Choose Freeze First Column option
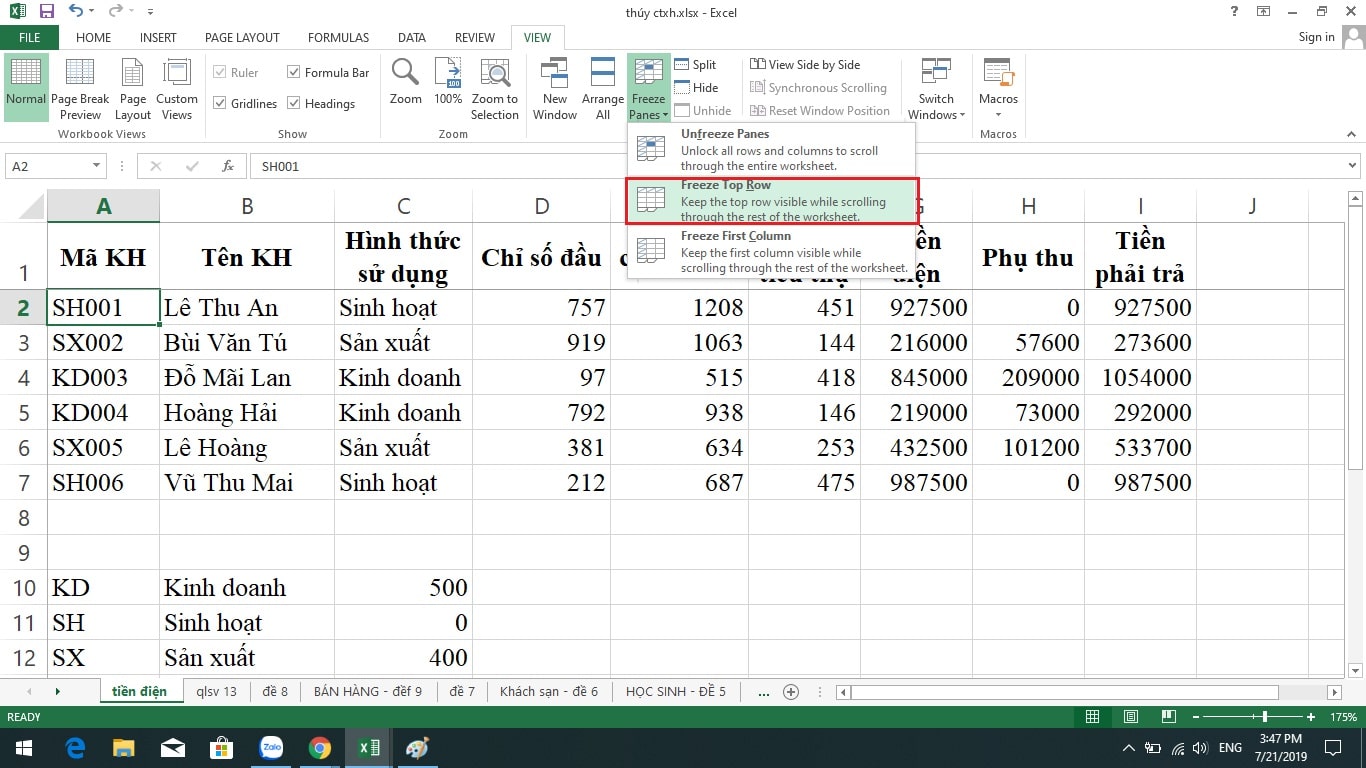The height and width of the screenshot is (768, 1366). click(x=771, y=252)
